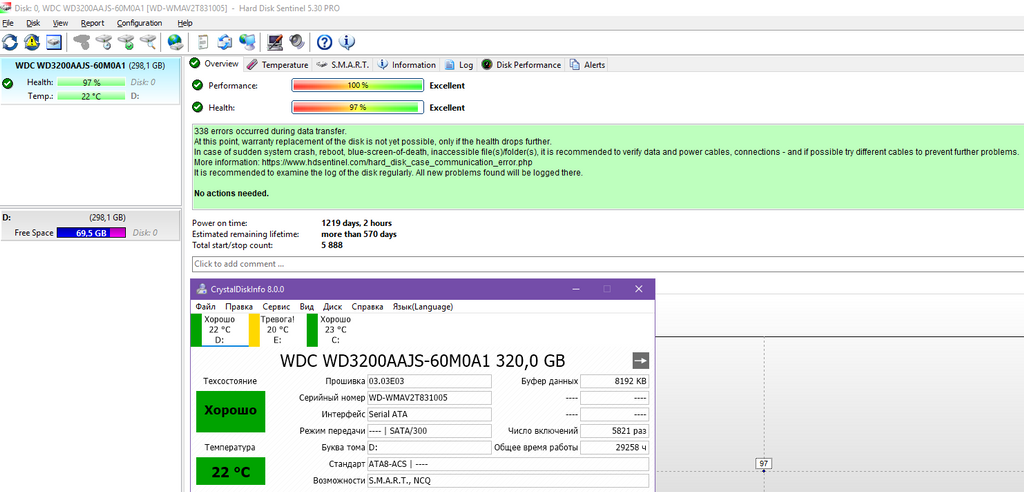Click green check icon beside Health 97% on Overview
The width and height of the screenshot is (1024, 492).
click(197, 107)
